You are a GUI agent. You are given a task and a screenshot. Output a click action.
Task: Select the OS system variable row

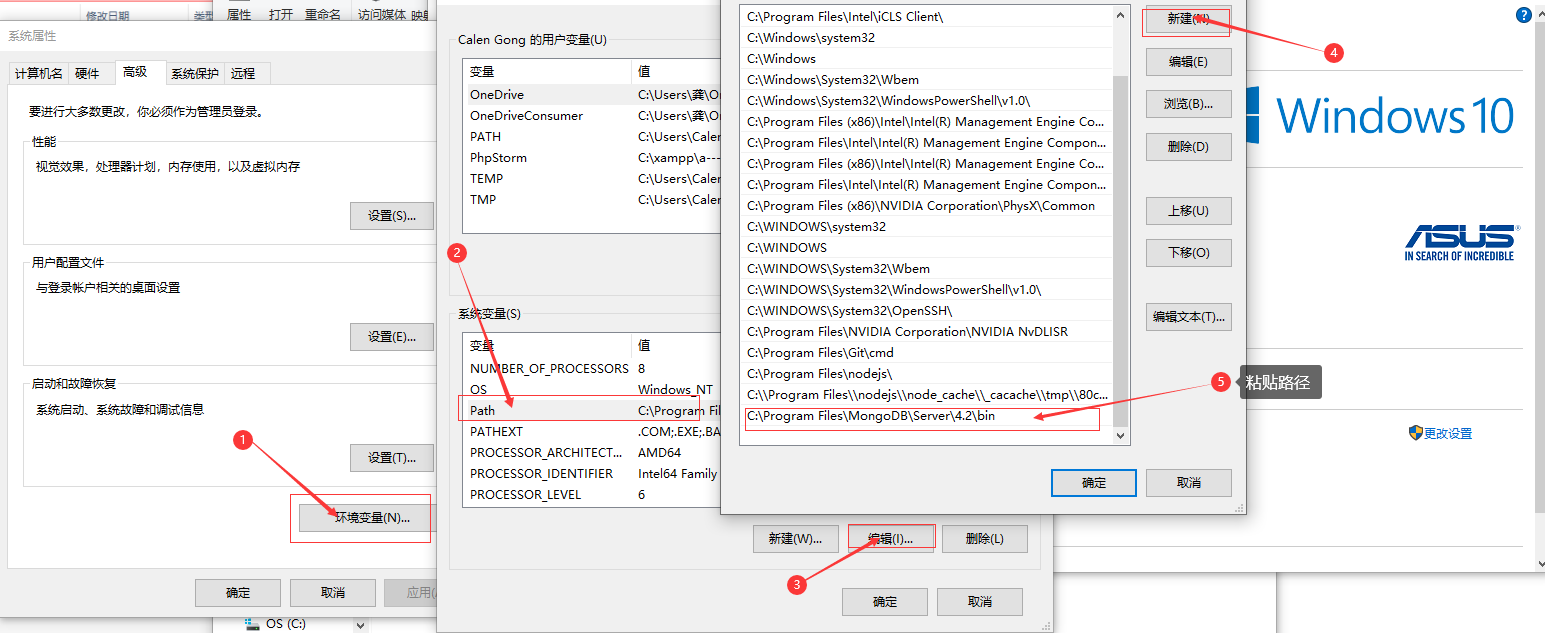(592, 389)
